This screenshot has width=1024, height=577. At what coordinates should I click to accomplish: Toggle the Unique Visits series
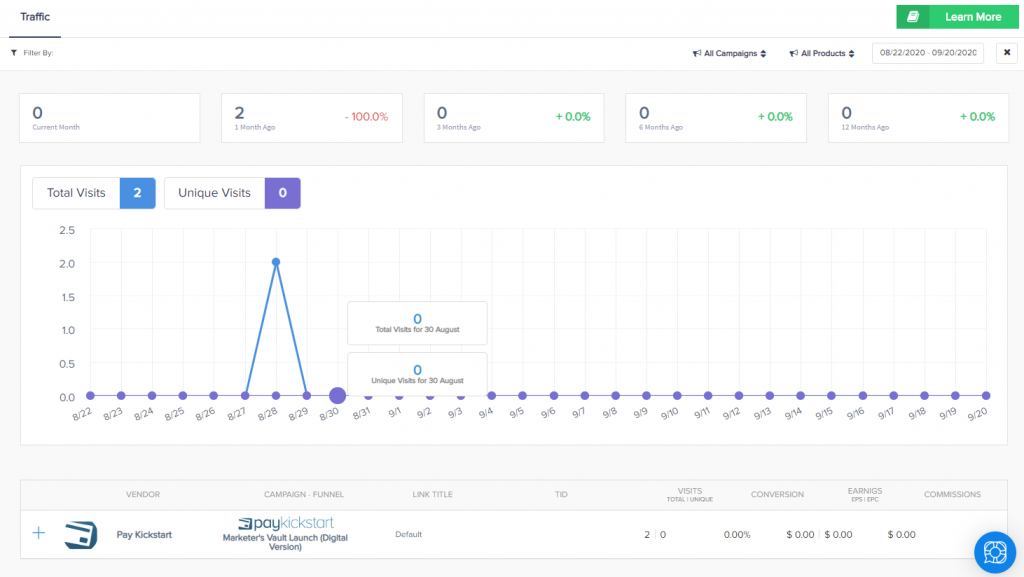(232, 193)
